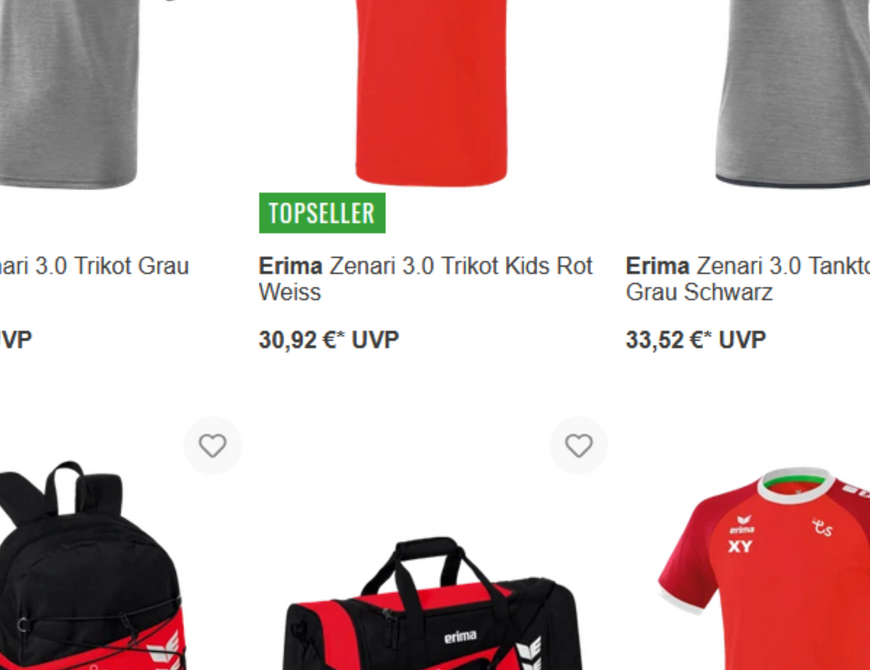Click the erima logo on the sports bag

click(460, 637)
